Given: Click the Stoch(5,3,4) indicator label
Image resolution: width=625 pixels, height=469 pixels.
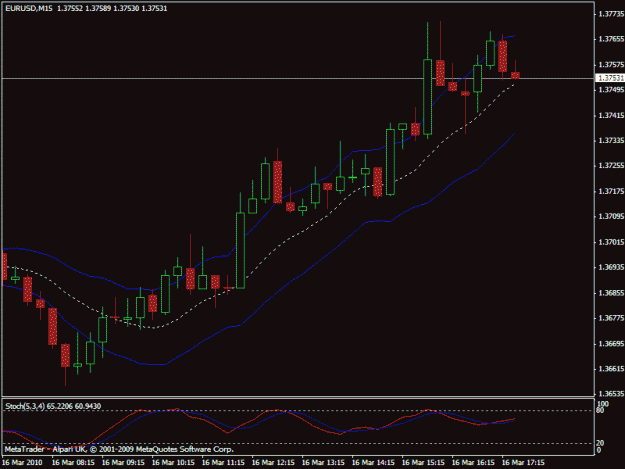Looking at the screenshot, I should (x=53, y=406).
